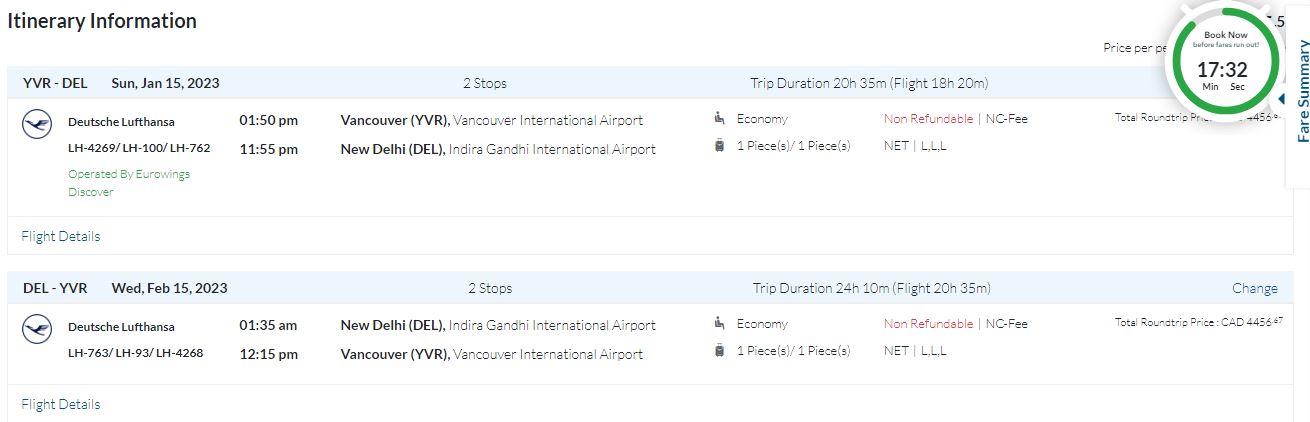Click the baggage icon on the return flight
Image resolution: width=1310 pixels, height=422 pixels.
[720, 350]
